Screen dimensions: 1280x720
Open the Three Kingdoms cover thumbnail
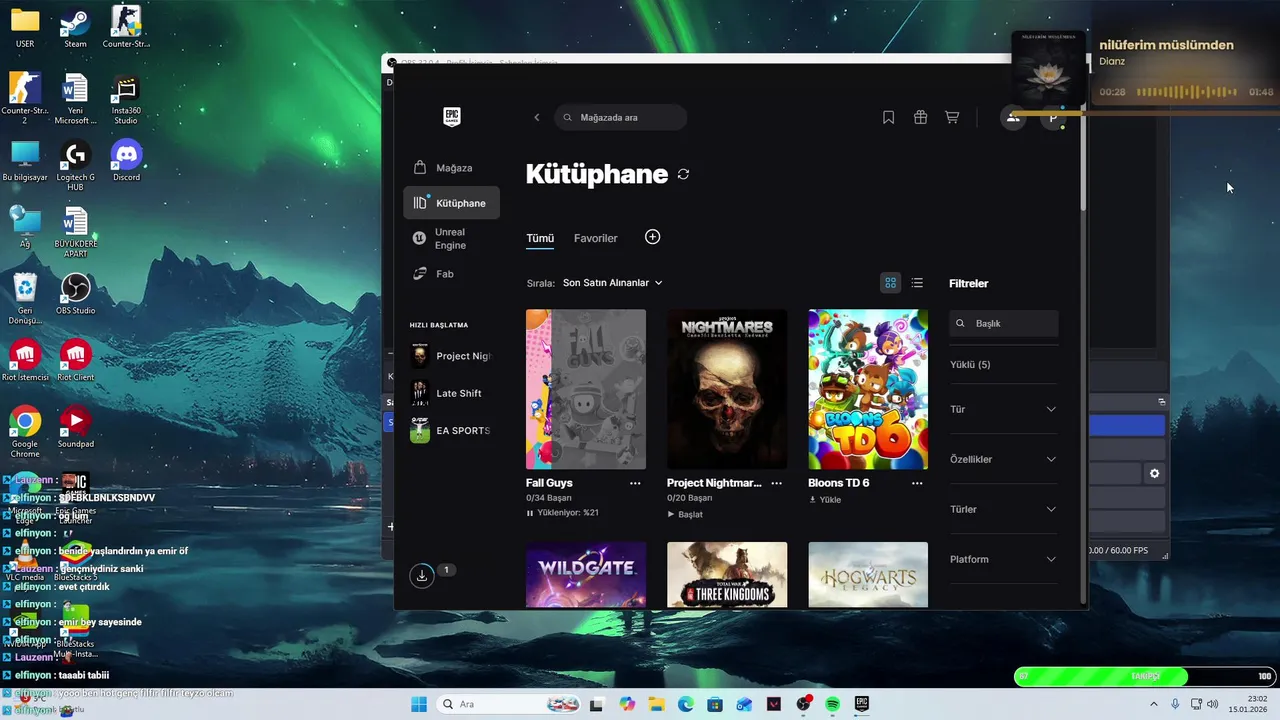coord(727,575)
